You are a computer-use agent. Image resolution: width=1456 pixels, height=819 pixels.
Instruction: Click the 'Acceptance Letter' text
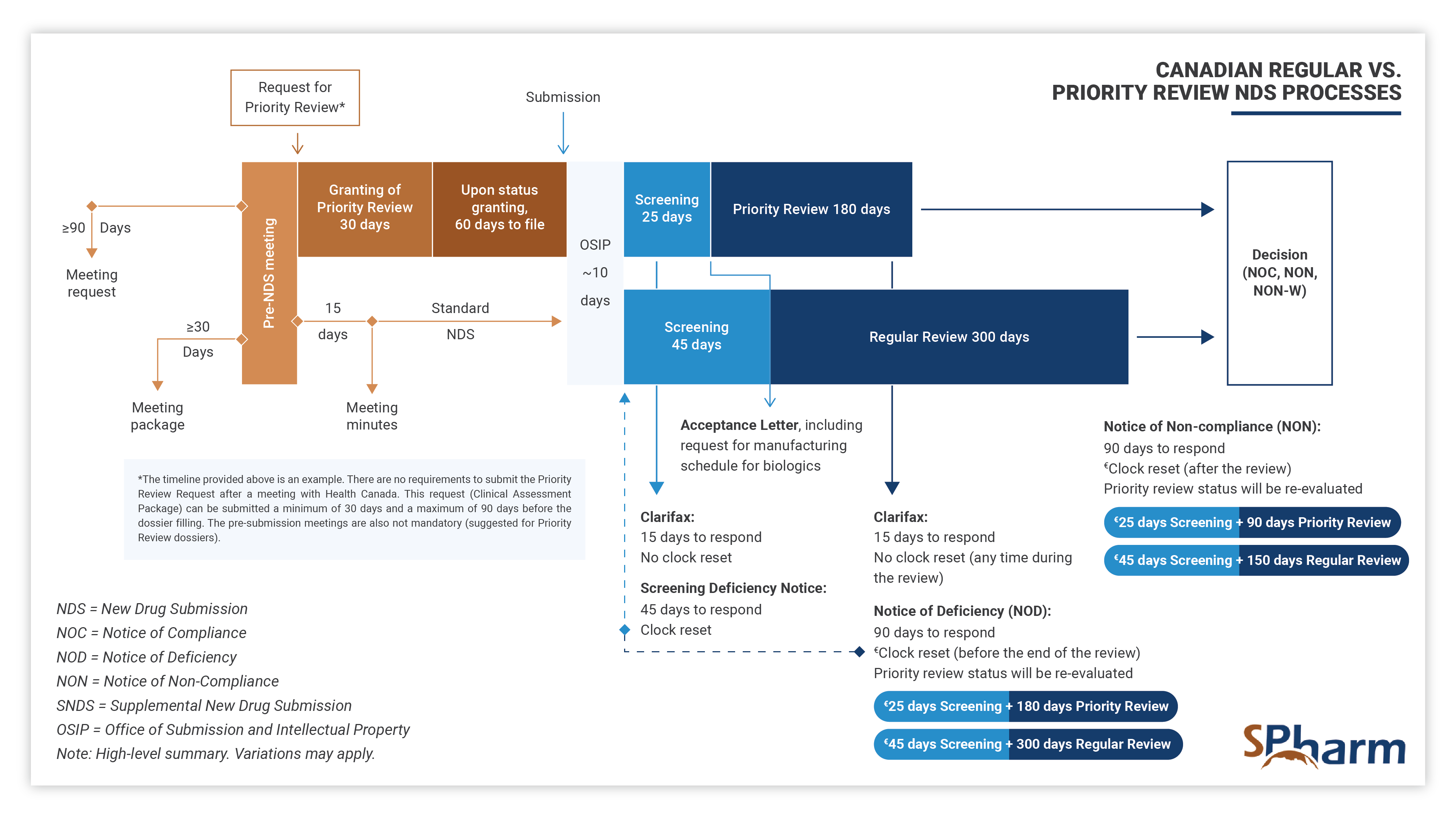[739, 425]
